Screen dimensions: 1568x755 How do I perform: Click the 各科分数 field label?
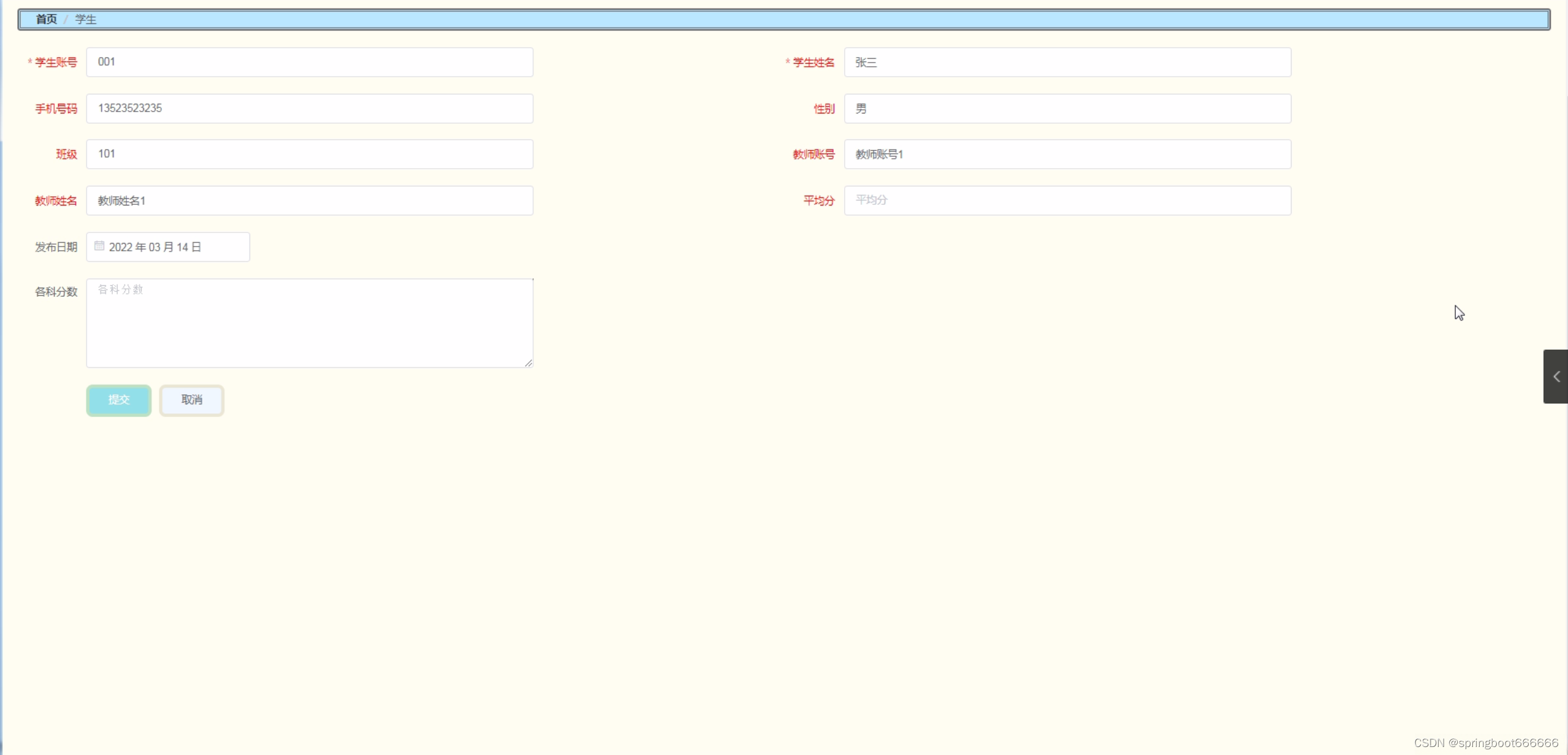[x=56, y=292]
